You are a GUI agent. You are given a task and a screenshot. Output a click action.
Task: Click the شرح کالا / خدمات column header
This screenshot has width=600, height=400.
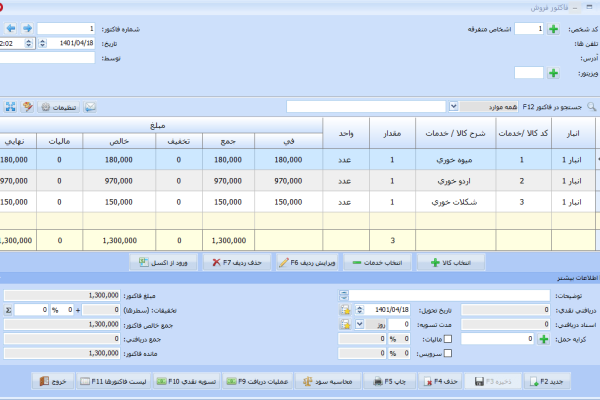click(455, 133)
